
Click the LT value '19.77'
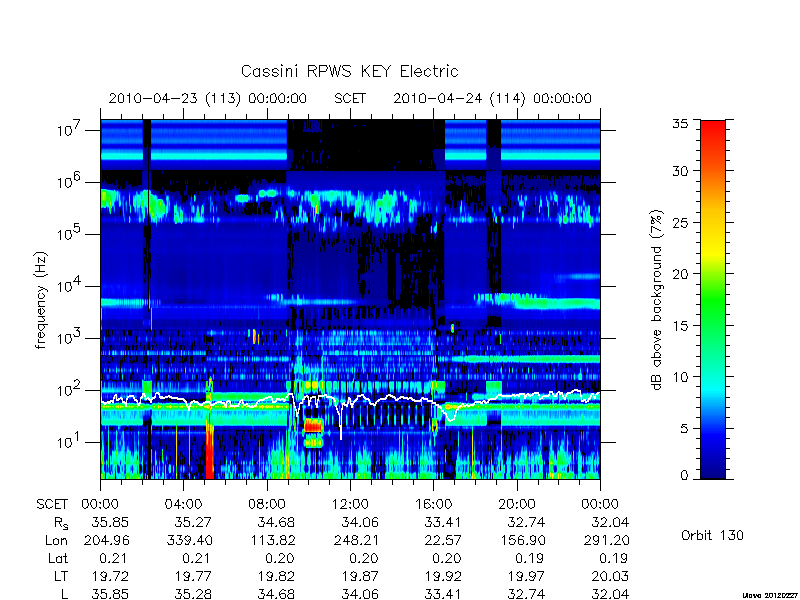(x=193, y=577)
